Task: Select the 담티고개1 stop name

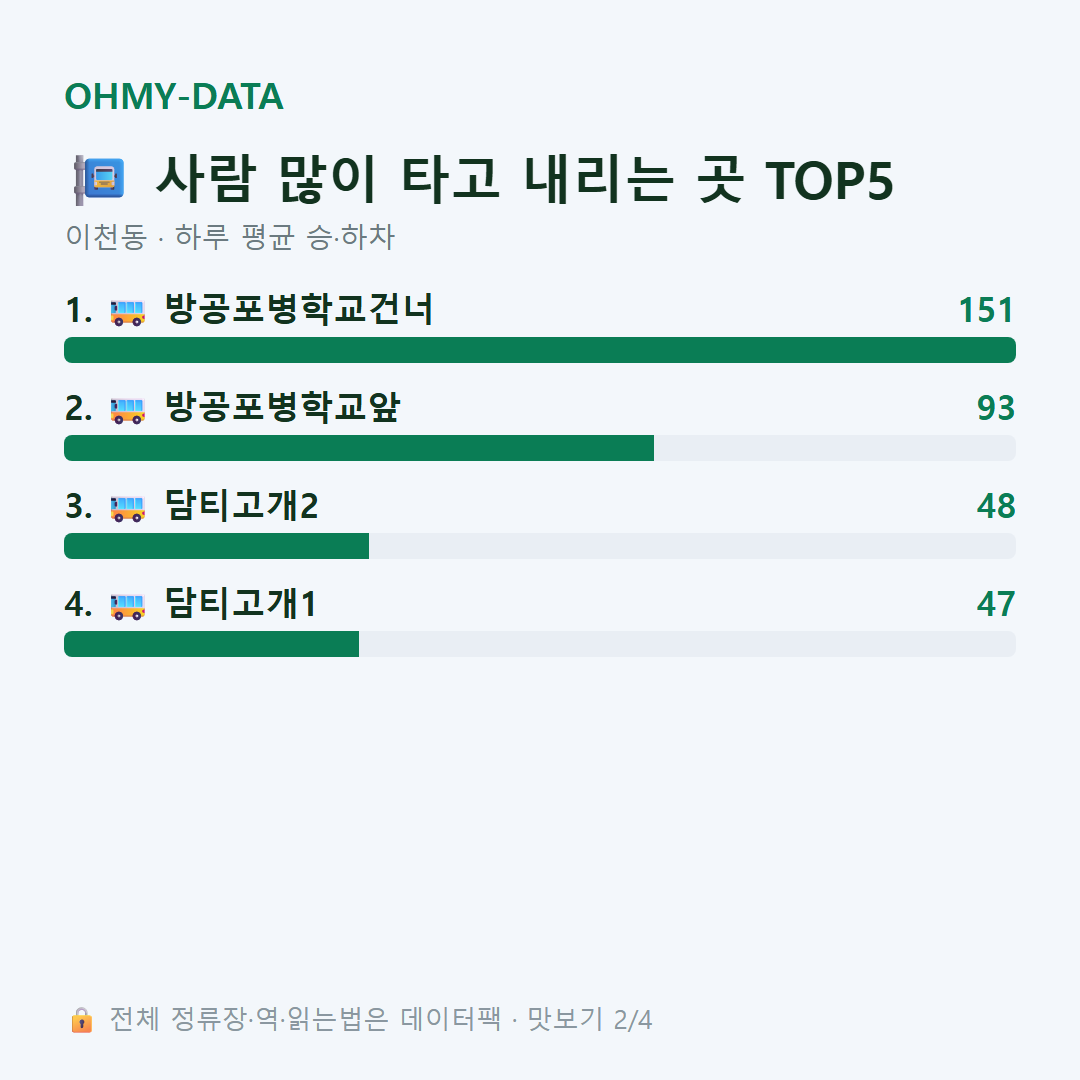Action: pos(240,603)
